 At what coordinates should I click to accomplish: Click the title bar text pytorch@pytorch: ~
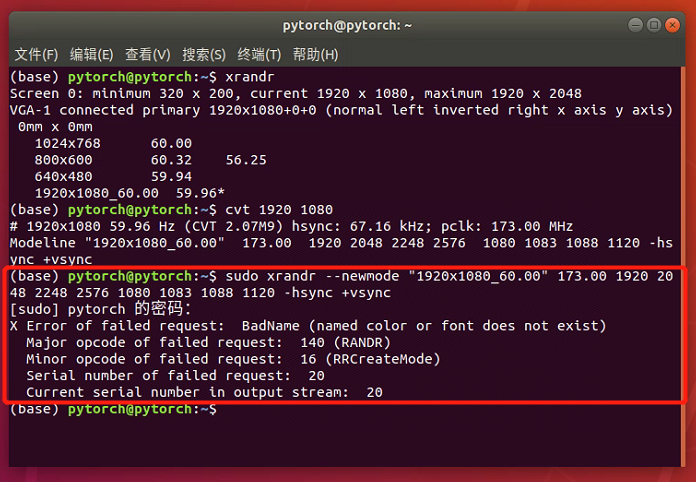347,26
